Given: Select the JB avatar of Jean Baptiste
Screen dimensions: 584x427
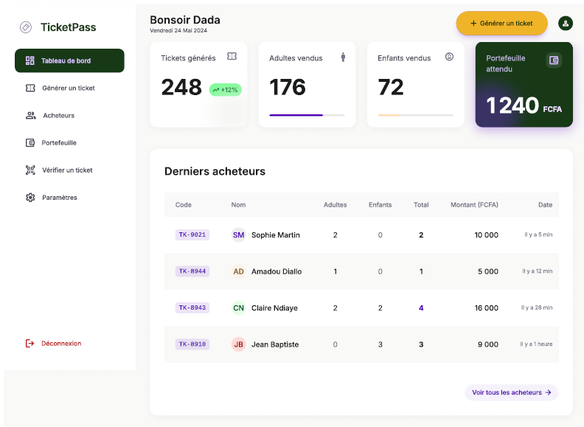Looking at the screenshot, I should (x=238, y=344).
